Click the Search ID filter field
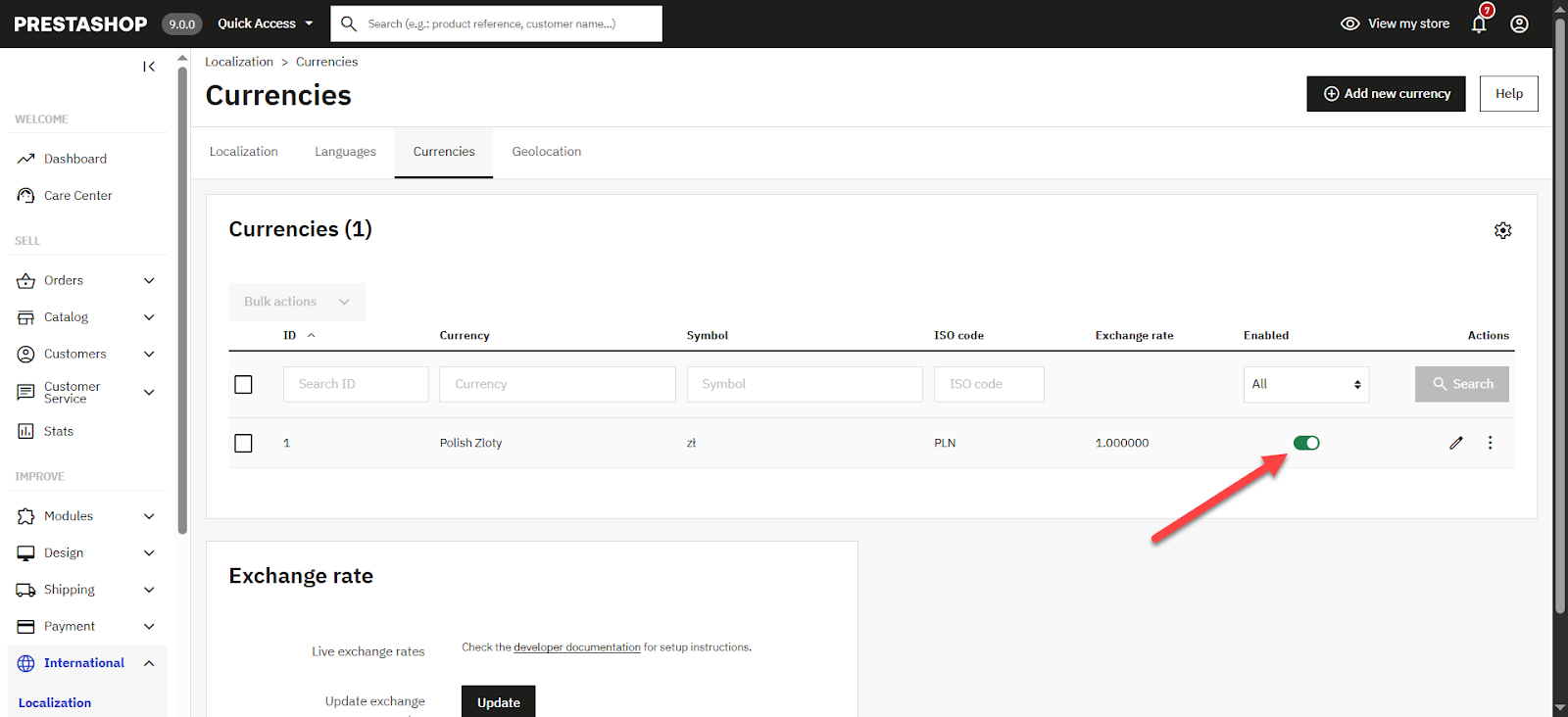This screenshot has width=1568, height=717. tap(356, 384)
